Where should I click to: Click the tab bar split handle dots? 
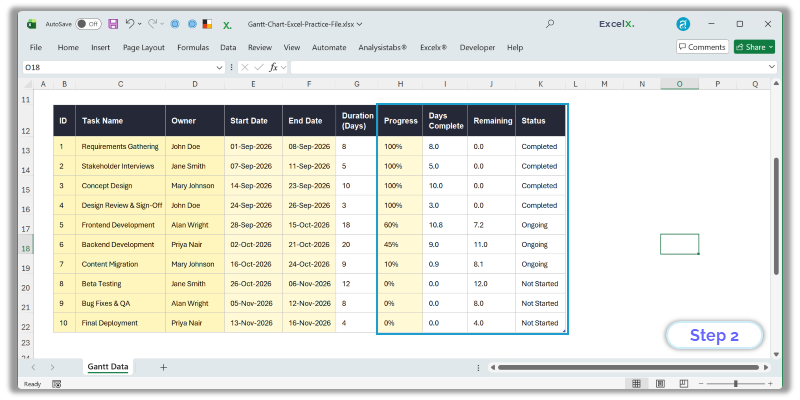pyautogui.click(x=478, y=367)
